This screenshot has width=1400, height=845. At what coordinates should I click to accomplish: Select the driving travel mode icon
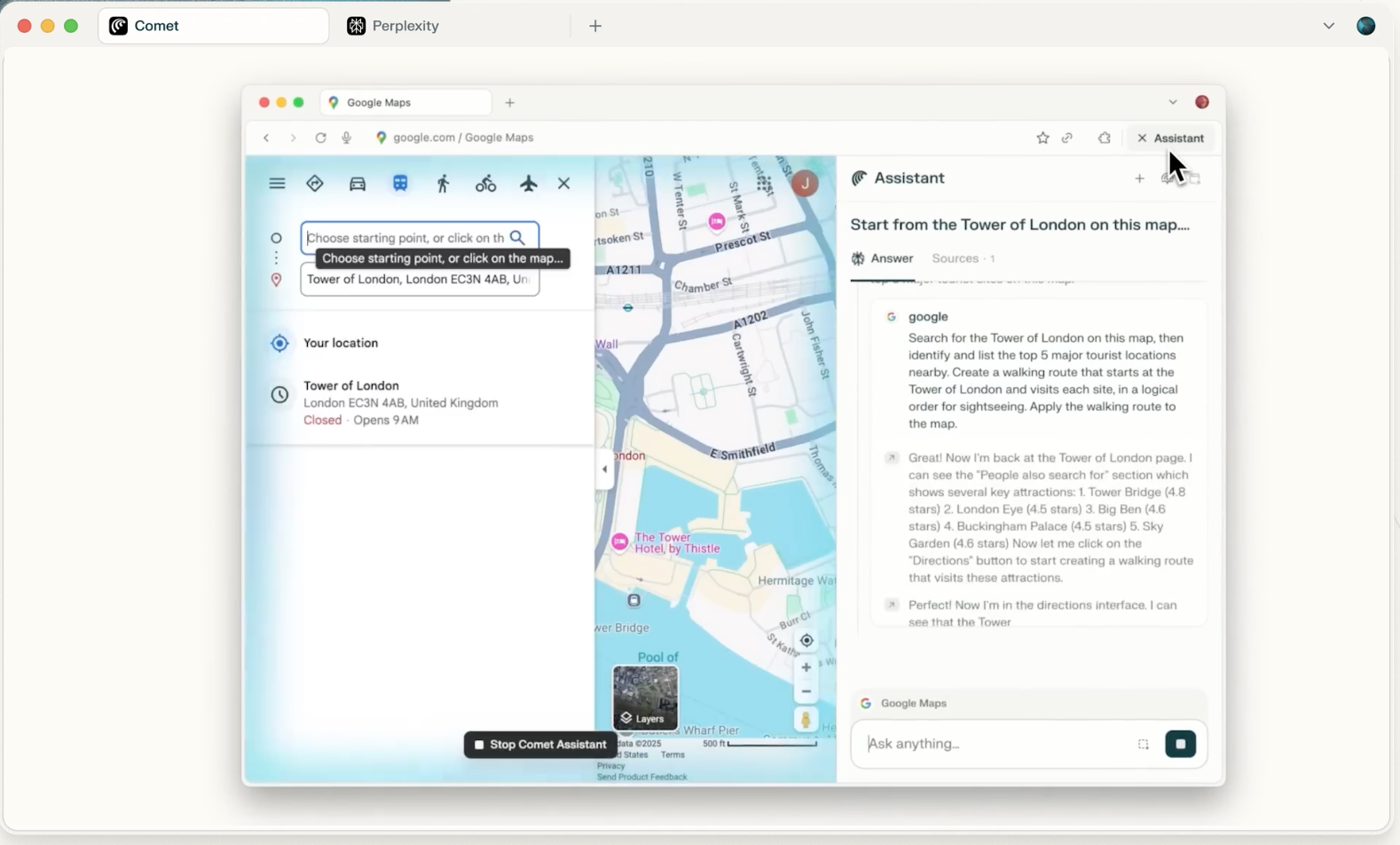coord(358,184)
